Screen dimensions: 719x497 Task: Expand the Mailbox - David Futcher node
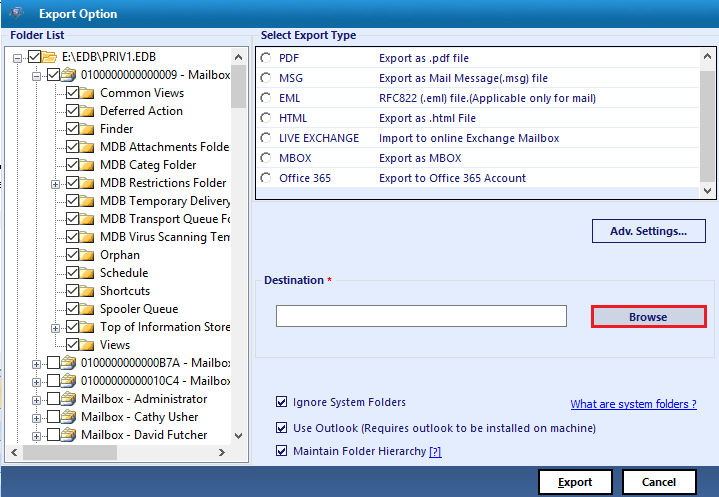tap(36, 436)
